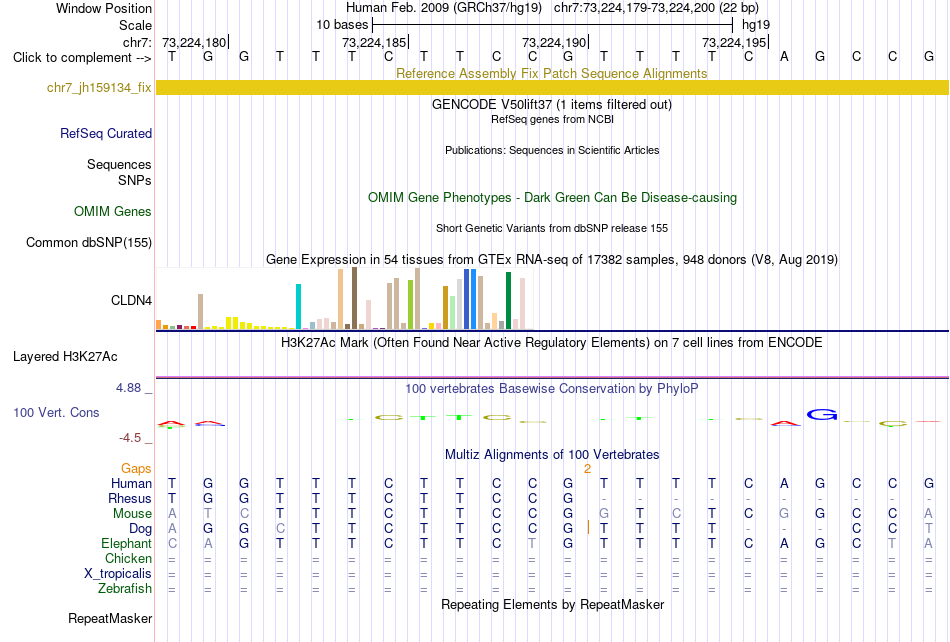This screenshot has width=950, height=642.
Task: Click the -4.5 PhyloP lower scale value
Action: (x=130, y=438)
